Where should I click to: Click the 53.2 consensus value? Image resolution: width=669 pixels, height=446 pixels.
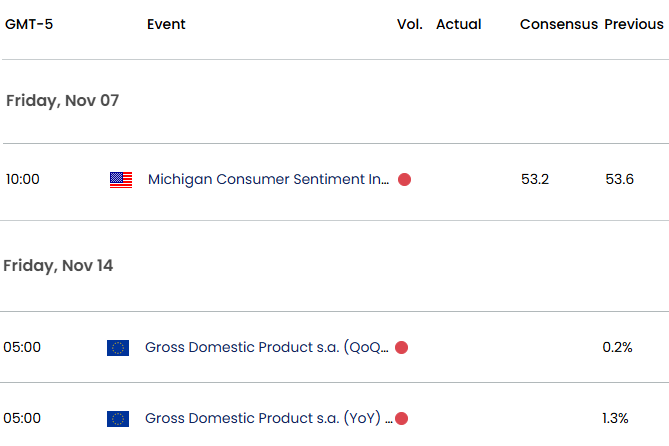[535, 180]
